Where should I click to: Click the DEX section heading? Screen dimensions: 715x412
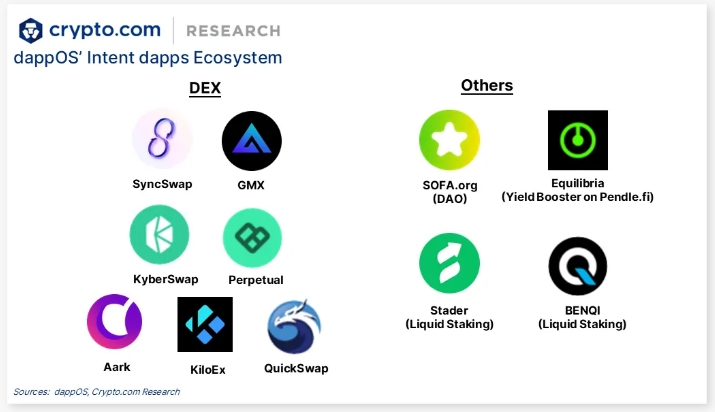[x=205, y=88]
